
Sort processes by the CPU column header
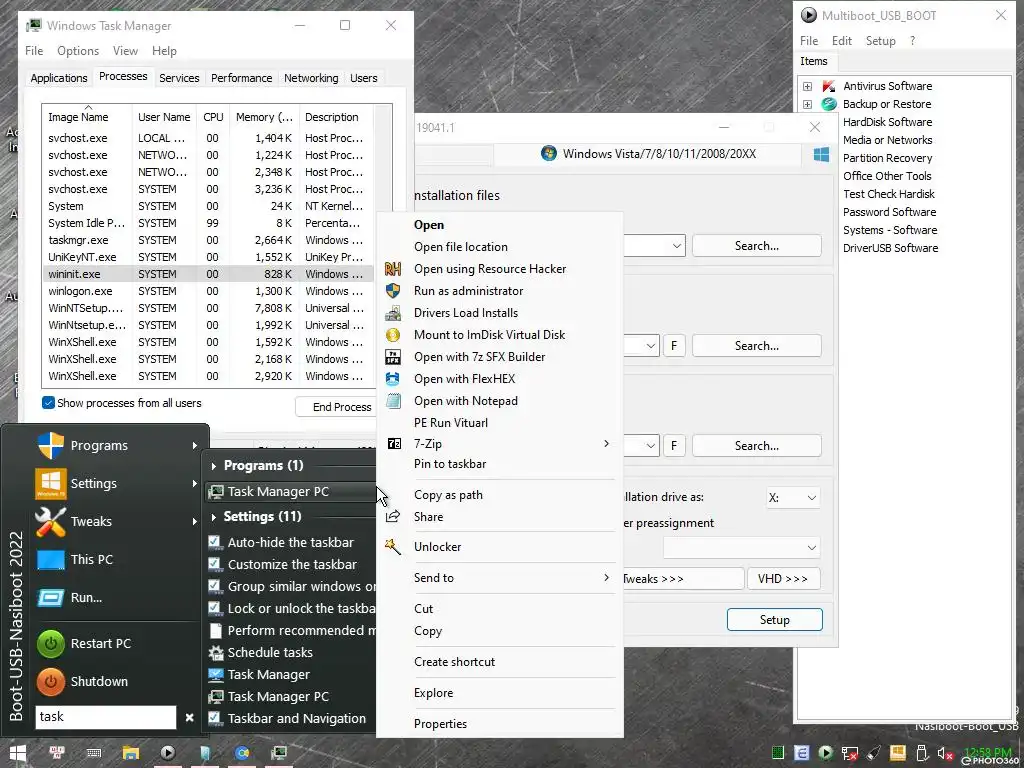(213, 117)
